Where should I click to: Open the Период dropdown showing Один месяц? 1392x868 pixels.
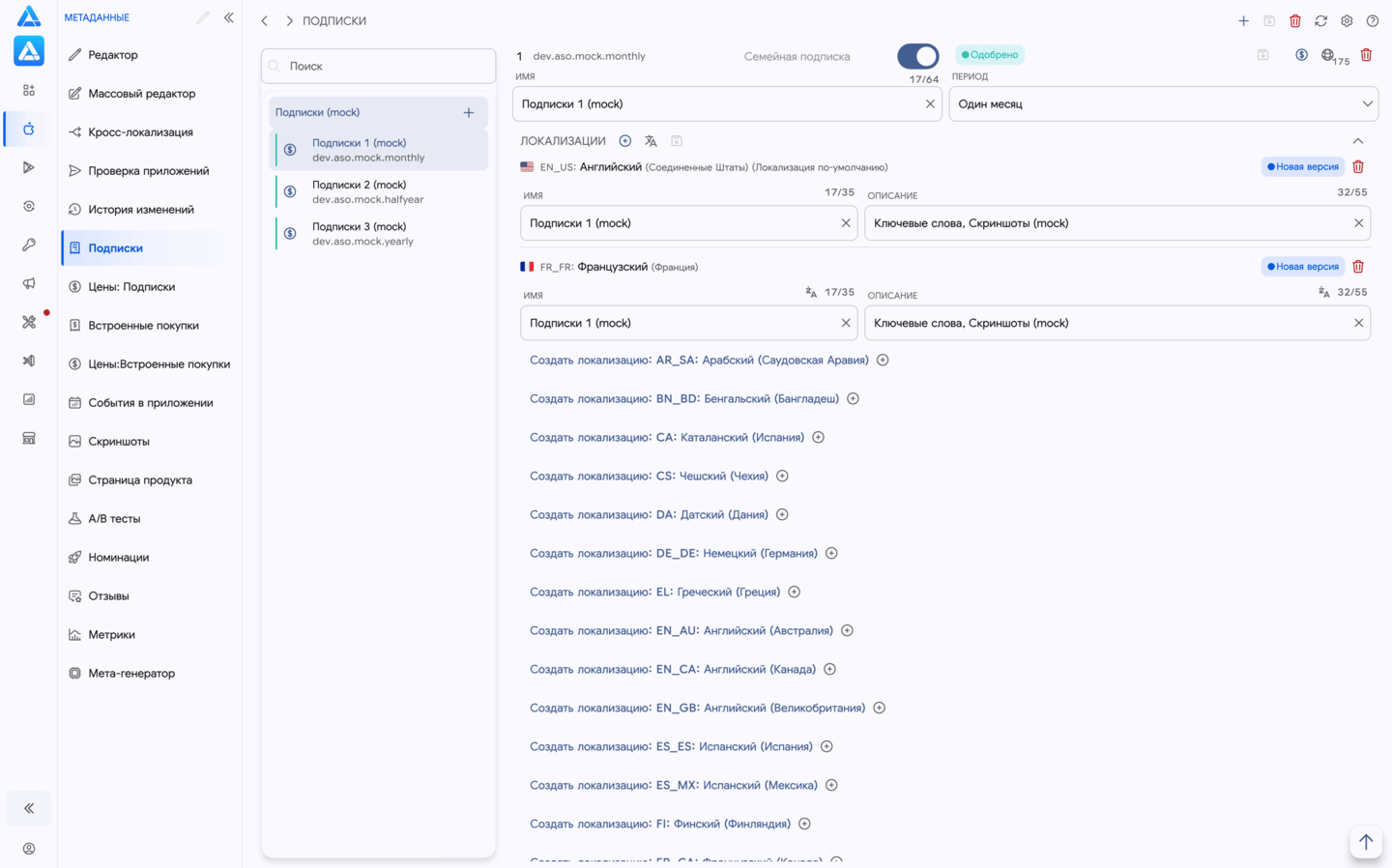coord(1164,104)
